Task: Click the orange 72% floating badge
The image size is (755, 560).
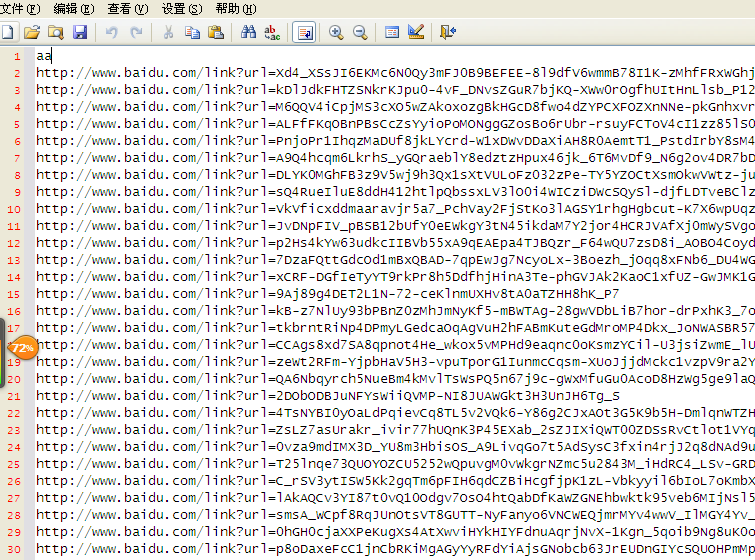Action: [x=23, y=348]
